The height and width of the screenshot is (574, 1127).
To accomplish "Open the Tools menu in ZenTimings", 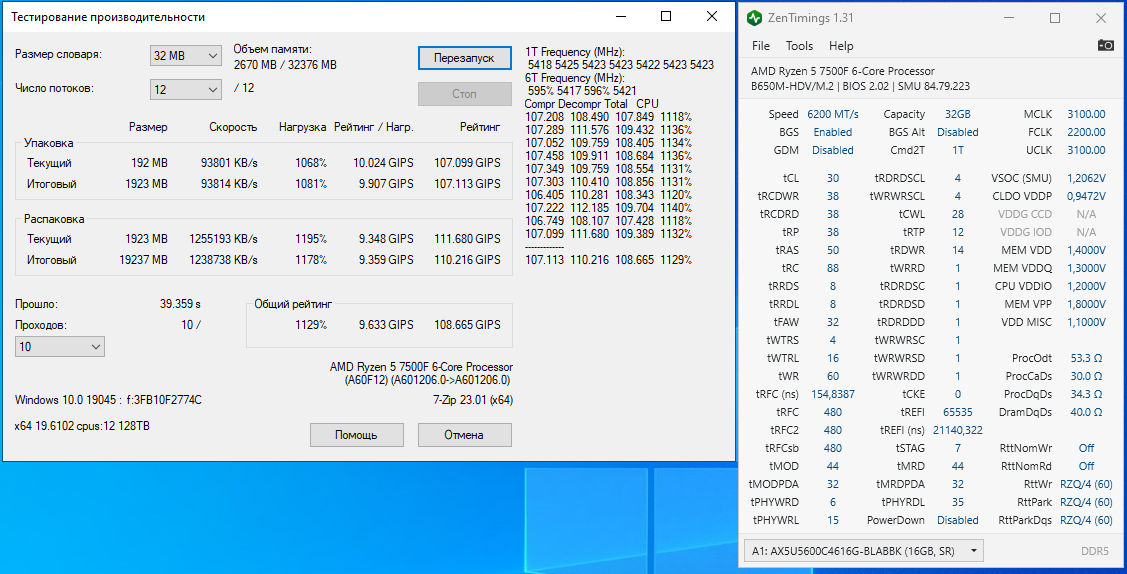I will 799,46.
